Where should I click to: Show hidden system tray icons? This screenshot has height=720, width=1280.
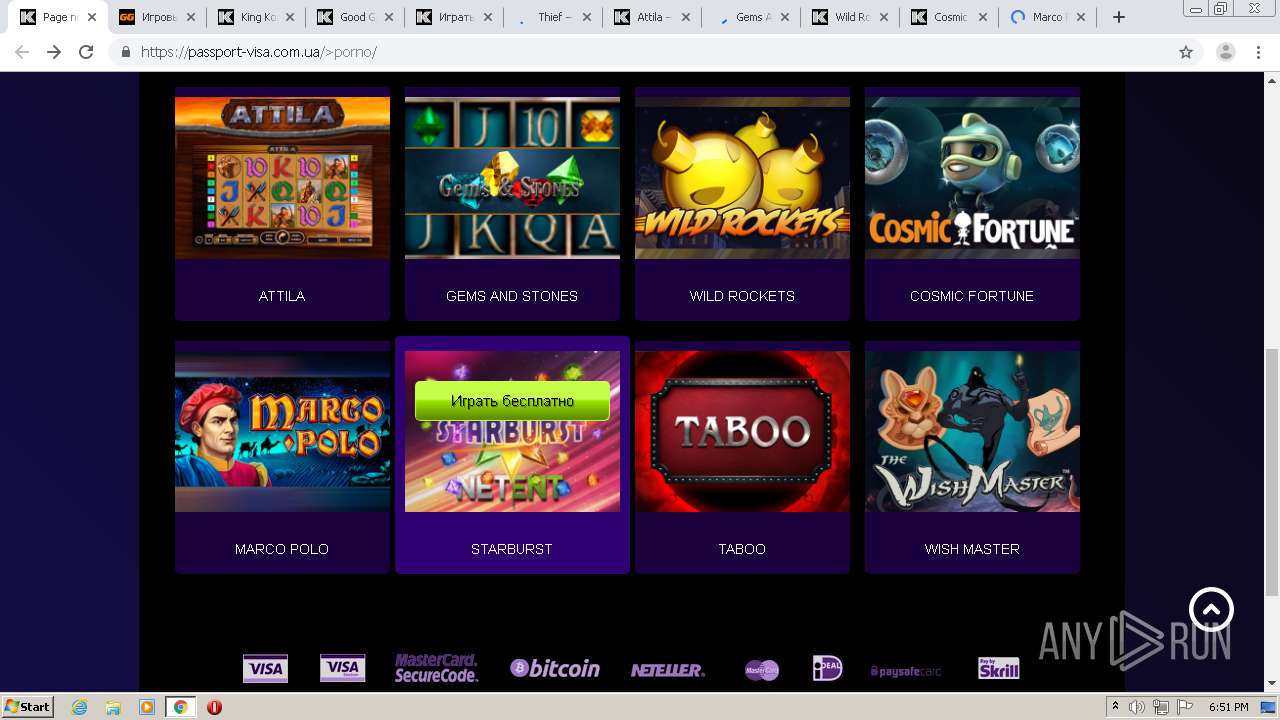pos(1116,707)
